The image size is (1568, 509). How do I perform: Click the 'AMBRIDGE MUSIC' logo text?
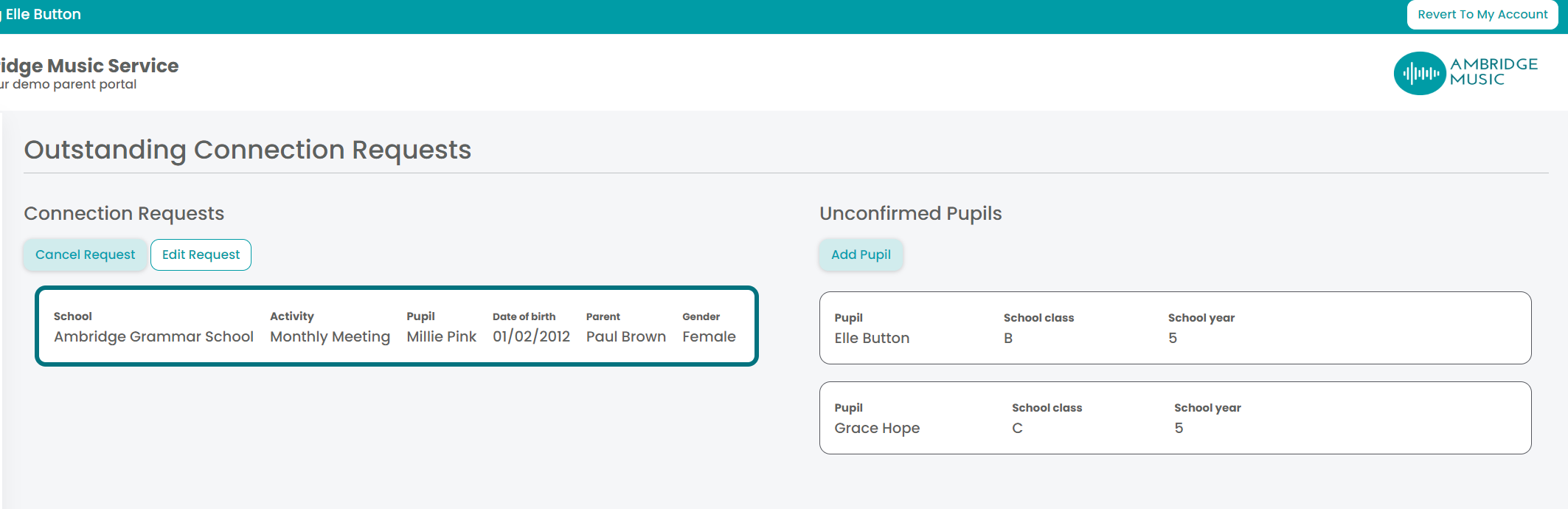pos(1494,72)
